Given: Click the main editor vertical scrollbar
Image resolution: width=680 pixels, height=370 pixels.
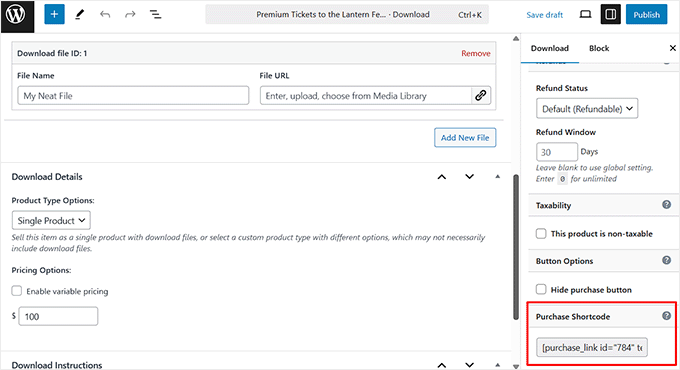Looking at the screenshot, I should click(516, 247).
